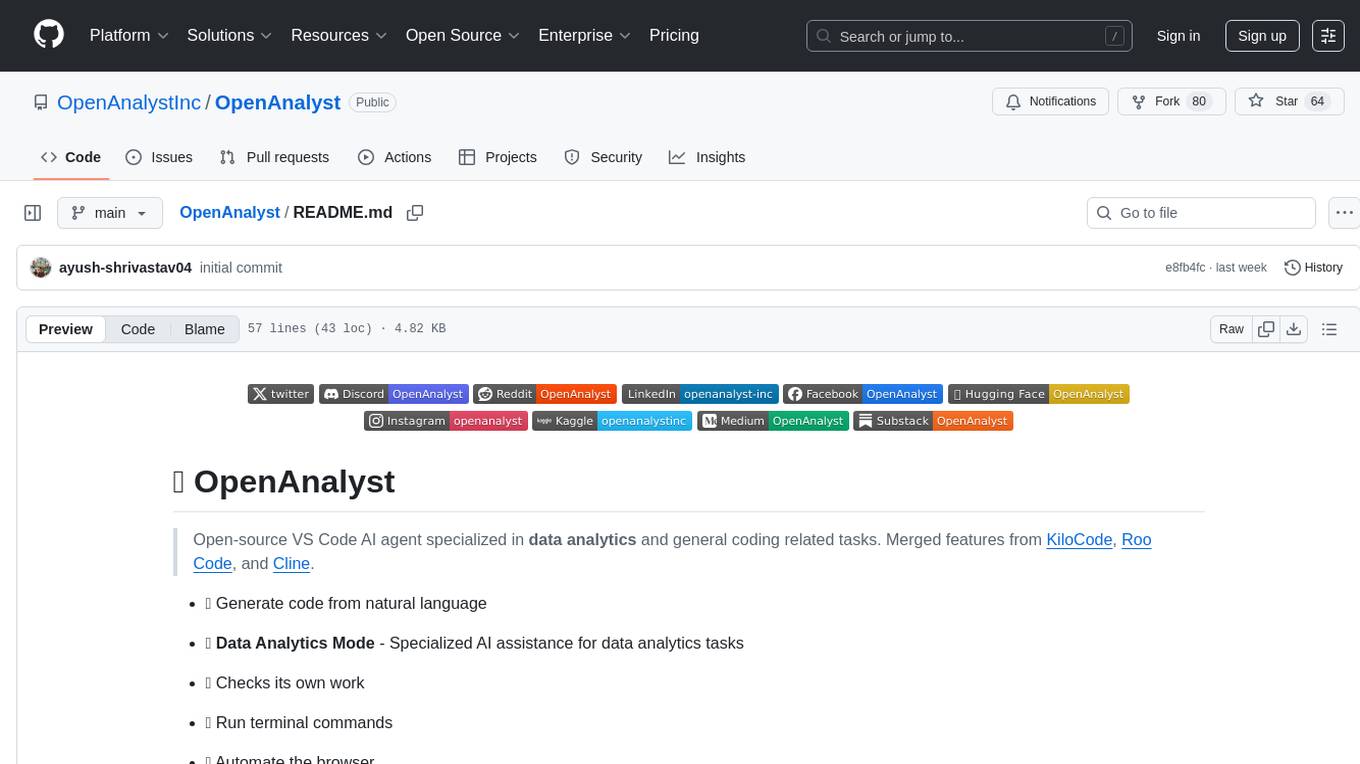Open the Discord OpenAnalyst badge

click(394, 394)
